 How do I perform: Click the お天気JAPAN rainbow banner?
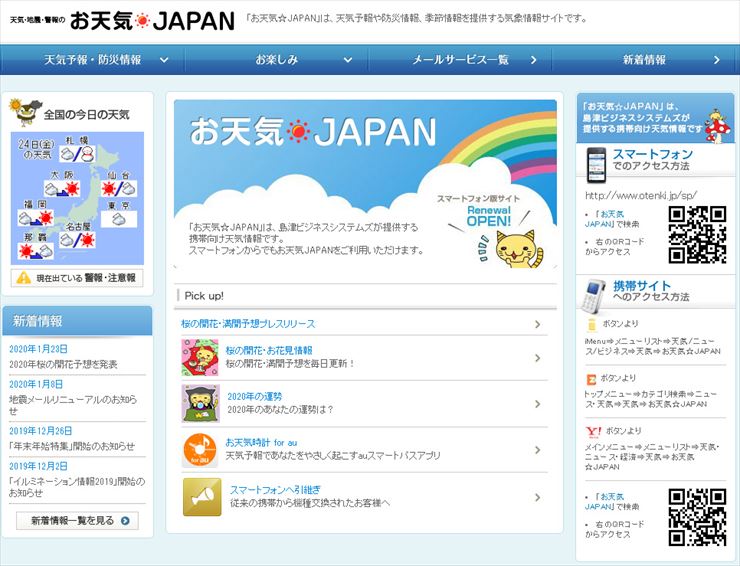[365, 185]
